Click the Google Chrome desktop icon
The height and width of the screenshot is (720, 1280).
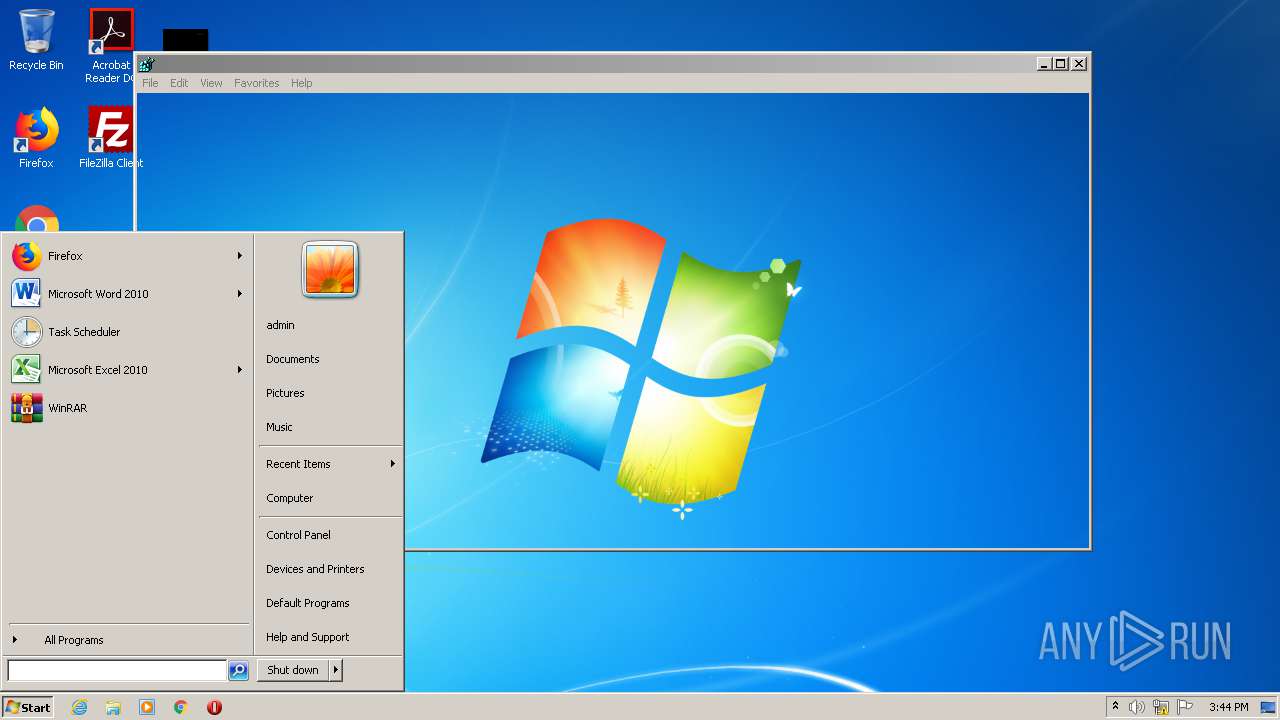click(x=37, y=220)
